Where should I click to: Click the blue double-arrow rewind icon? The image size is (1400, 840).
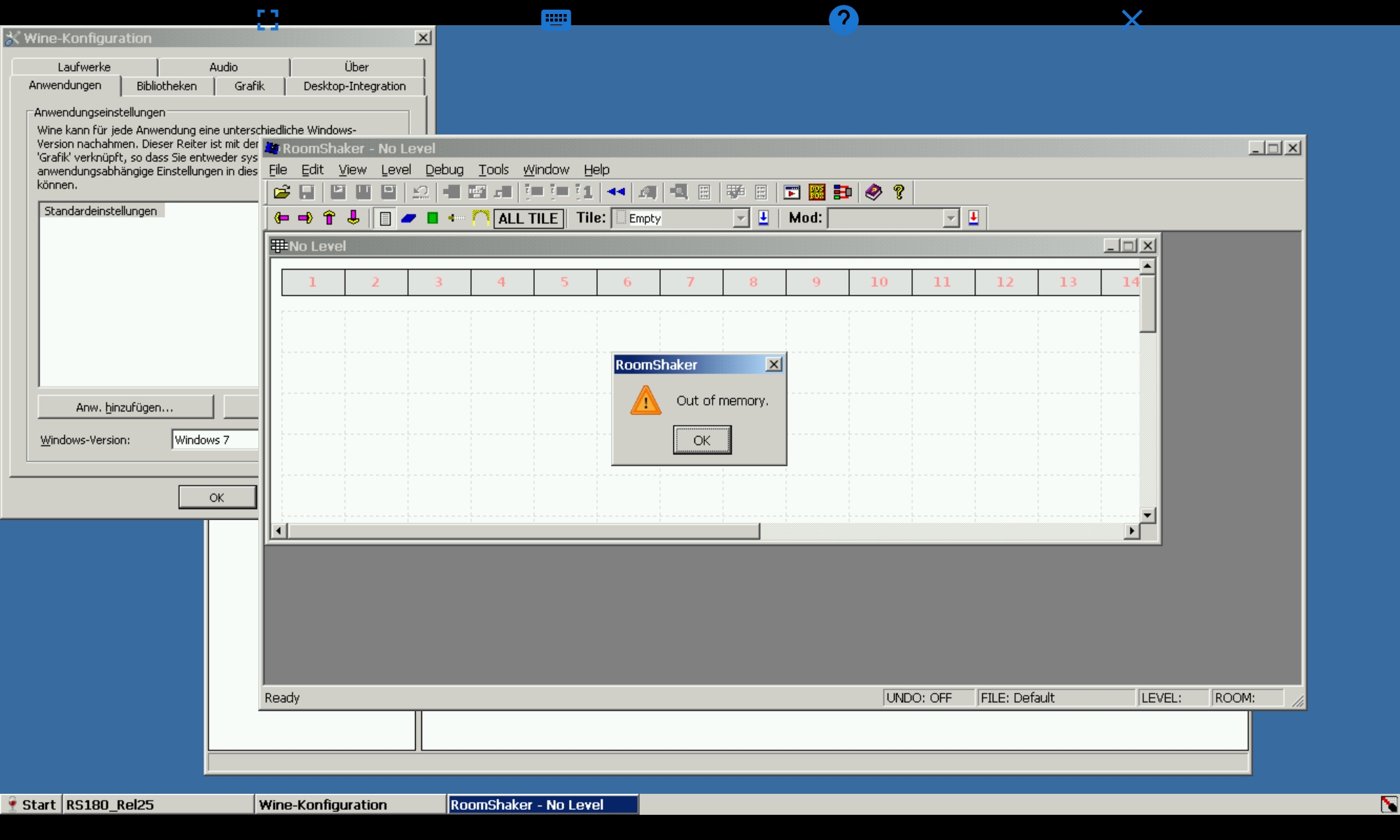pos(616,192)
